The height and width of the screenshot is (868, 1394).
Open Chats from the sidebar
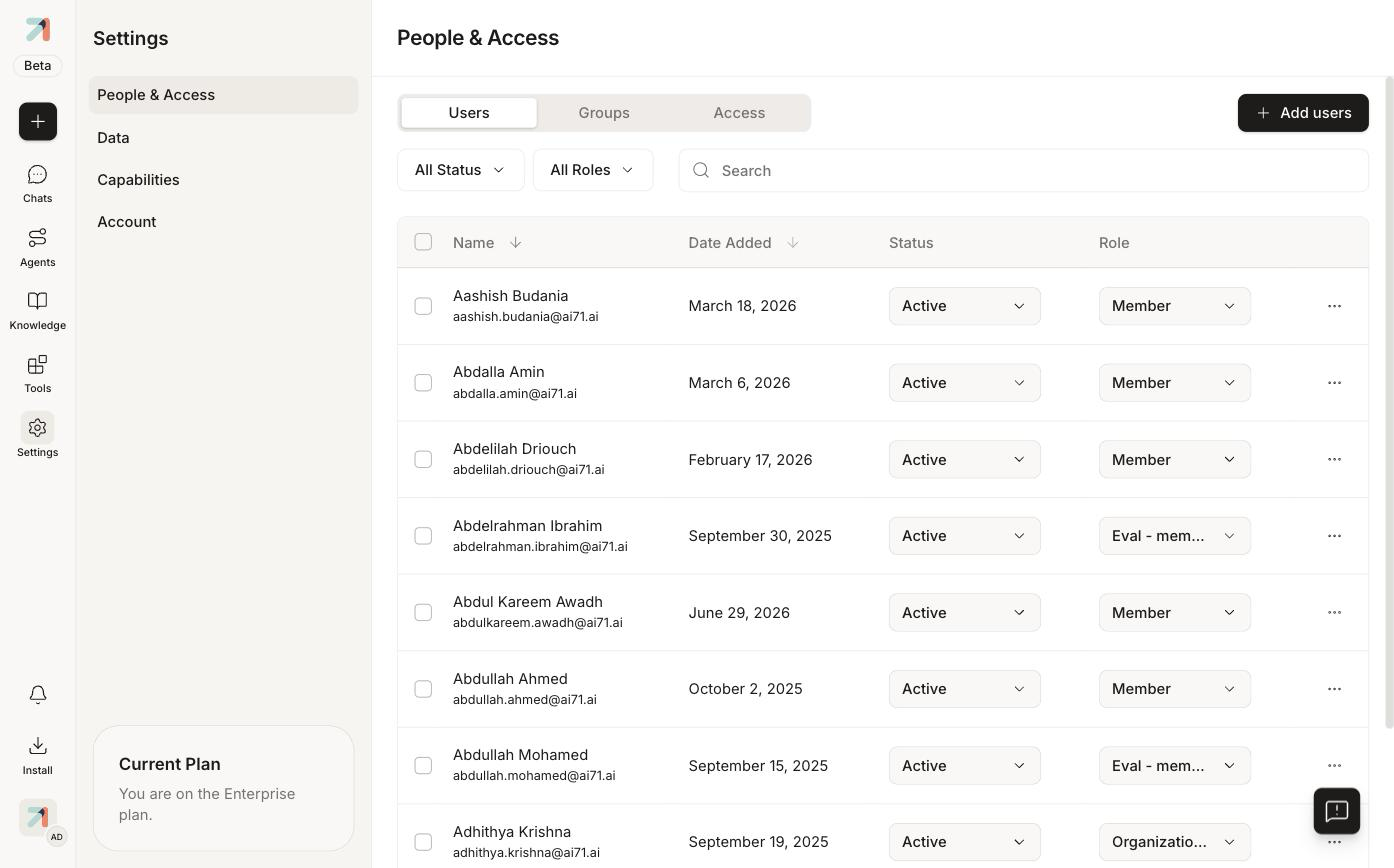coord(38,184)
